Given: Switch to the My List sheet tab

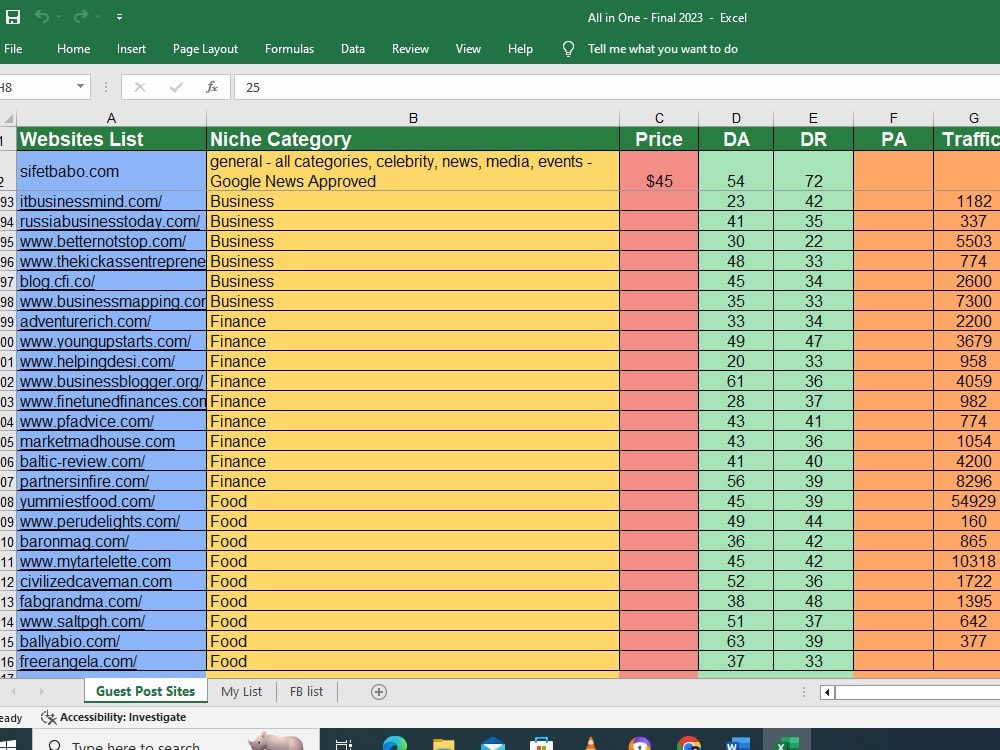Looking at the screenshot, I should tap(242, 692).
